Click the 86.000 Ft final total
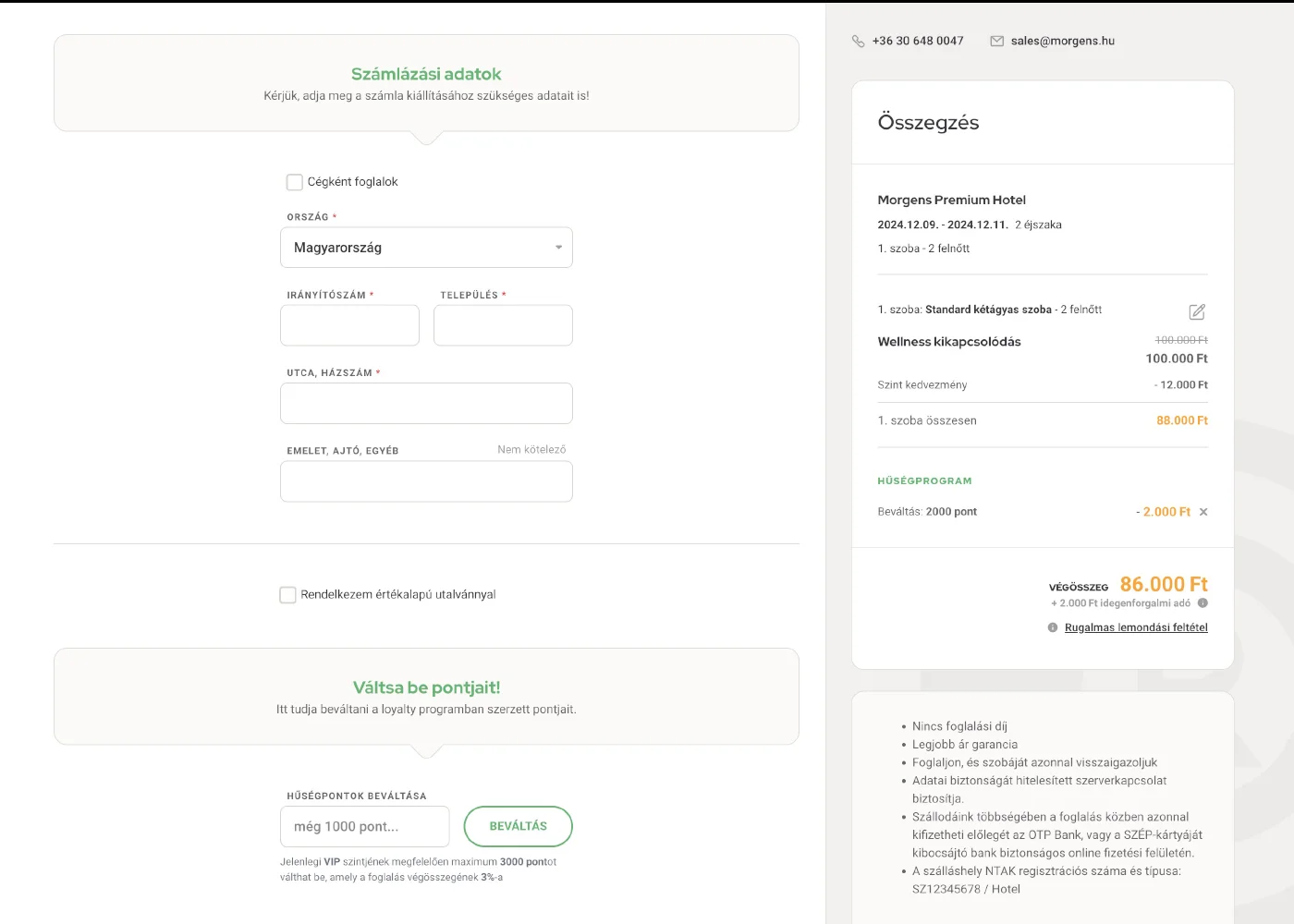Image resolution: width=1294 pixels, height=924 pixels. tap(1164, 584)
